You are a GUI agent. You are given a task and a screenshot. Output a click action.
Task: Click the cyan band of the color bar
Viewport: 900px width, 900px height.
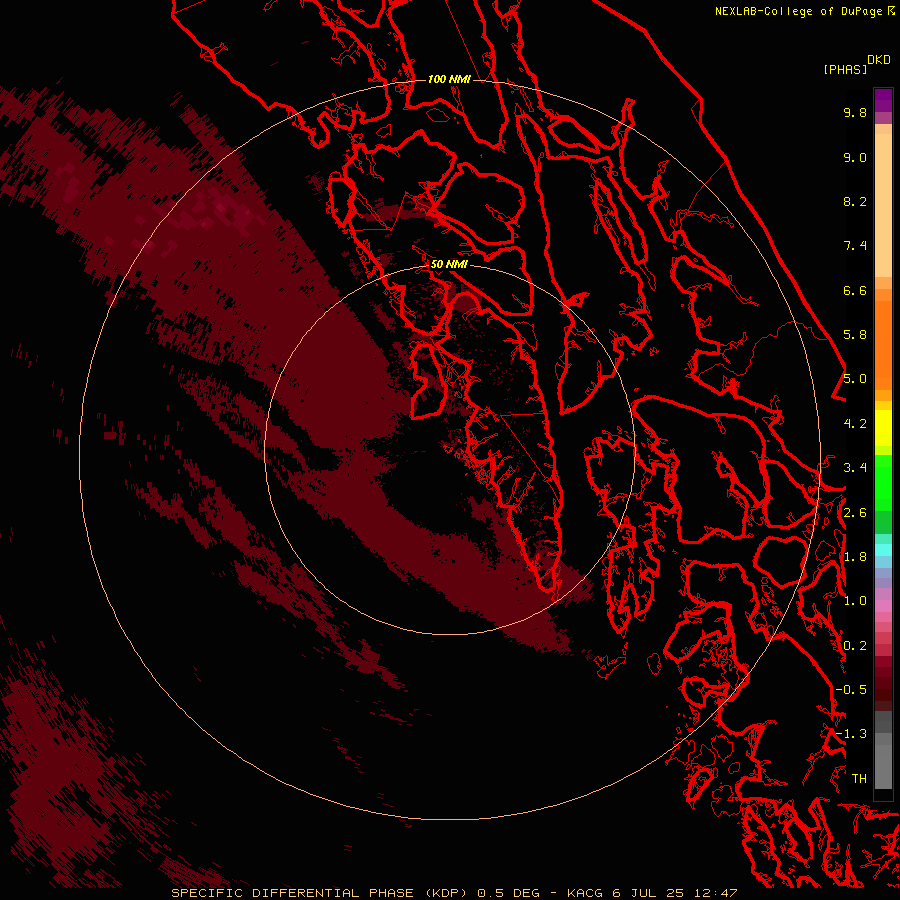(883, 549)
